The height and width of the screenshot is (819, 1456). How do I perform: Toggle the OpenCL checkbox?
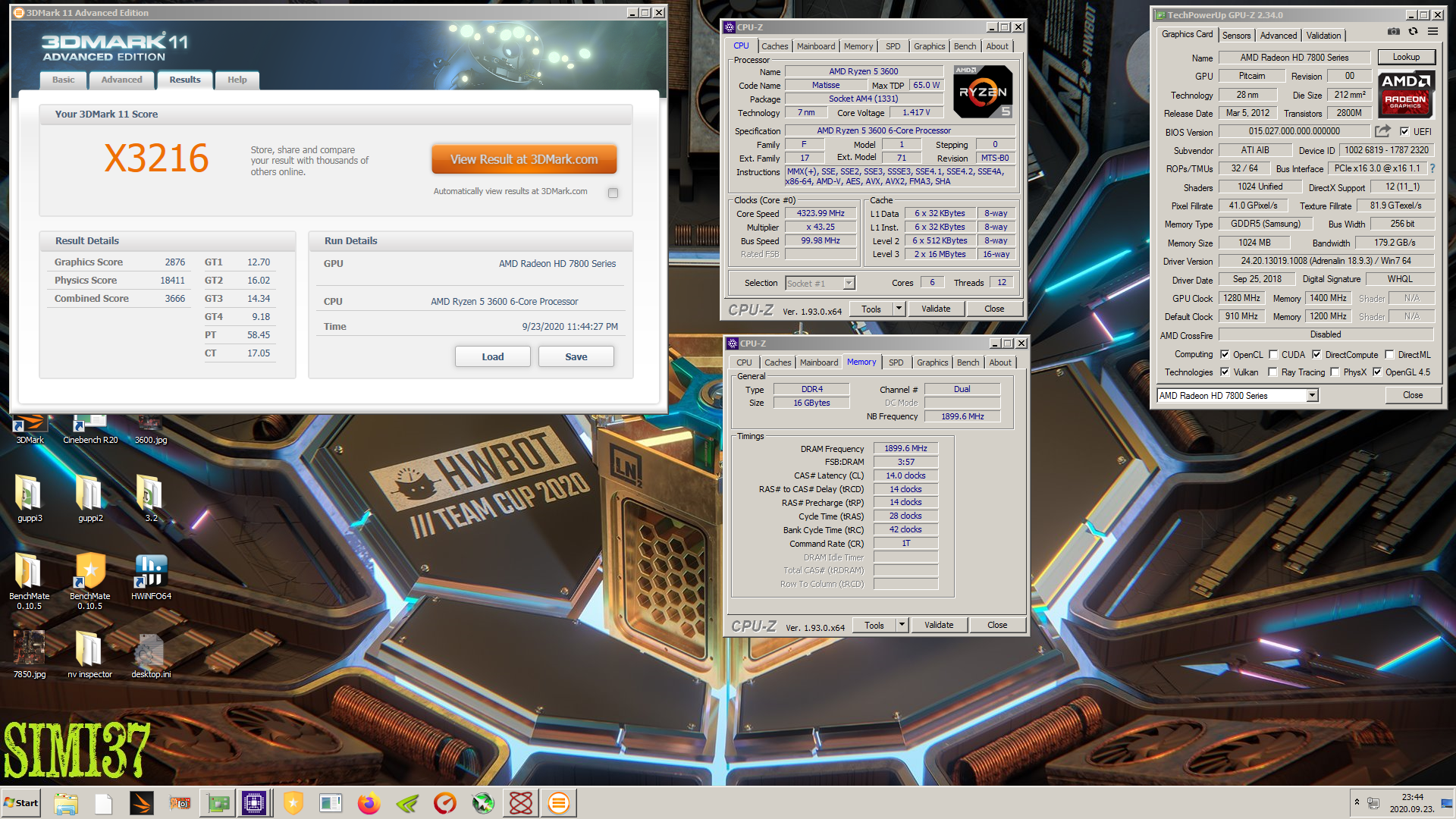coord(1224,354)
